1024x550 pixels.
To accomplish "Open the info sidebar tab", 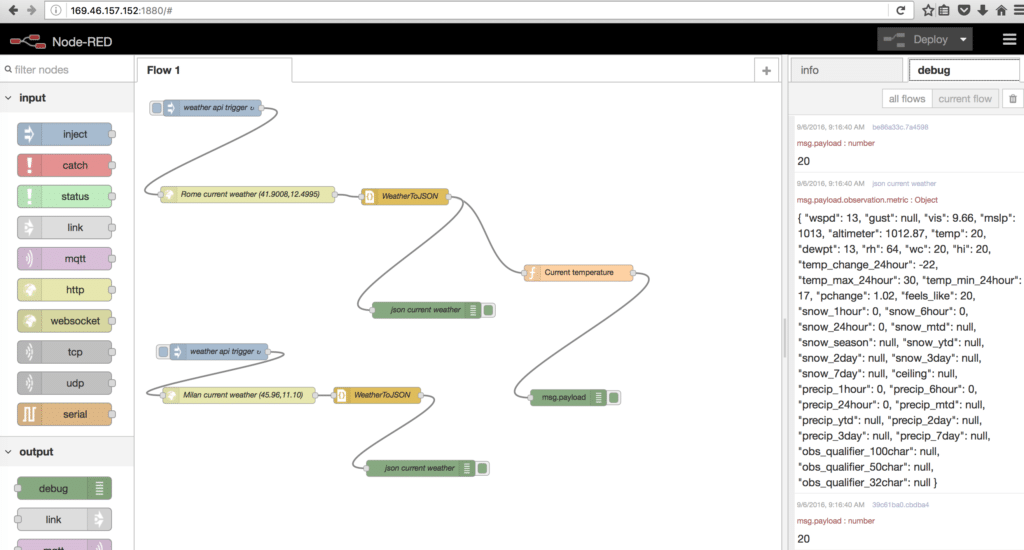I will 847,71.
